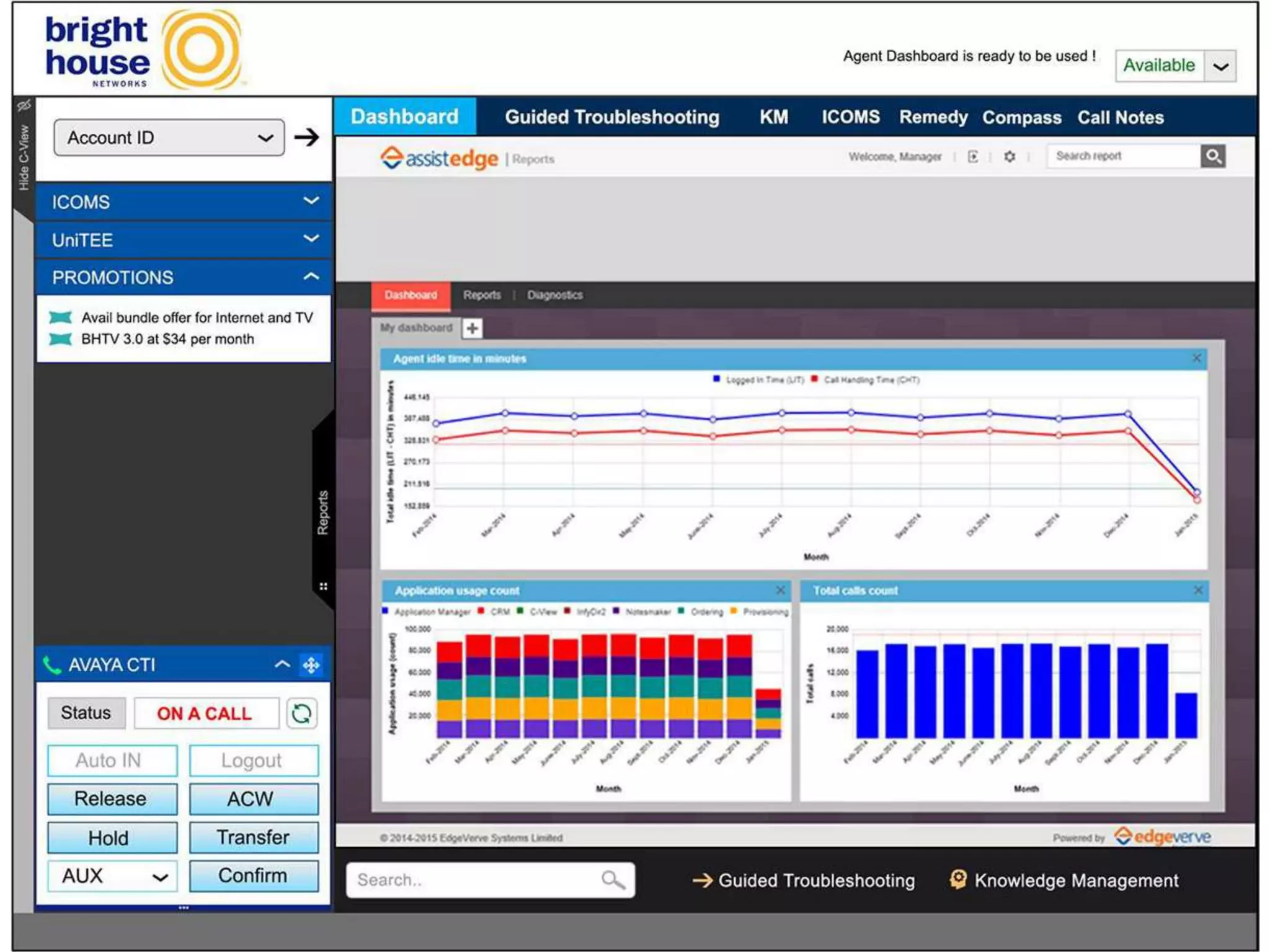Close the Application usage count panel
The image size is (1270, 952).
tap(780, 591)
